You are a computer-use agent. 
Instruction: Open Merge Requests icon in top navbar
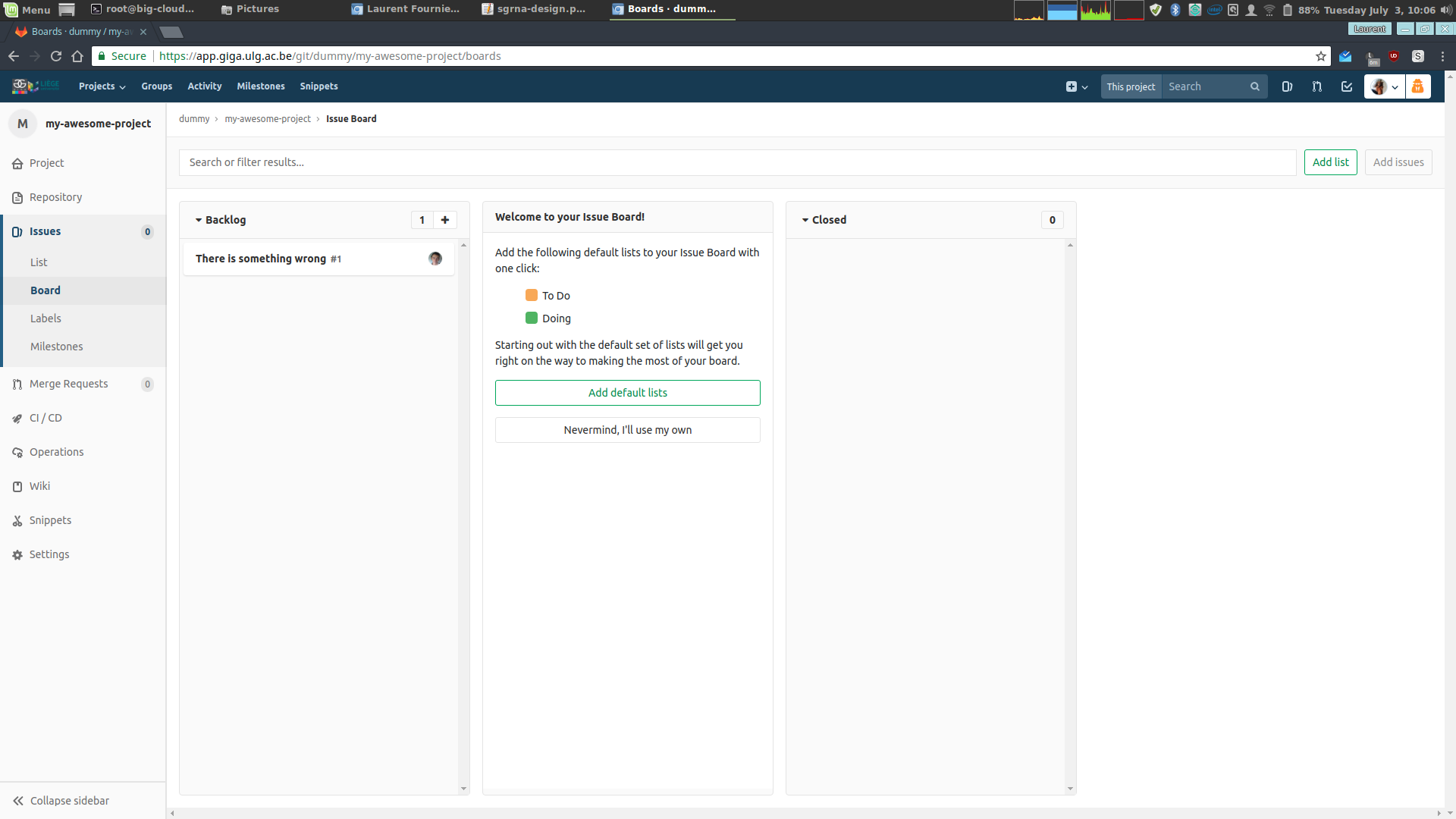pos(1317,86)
